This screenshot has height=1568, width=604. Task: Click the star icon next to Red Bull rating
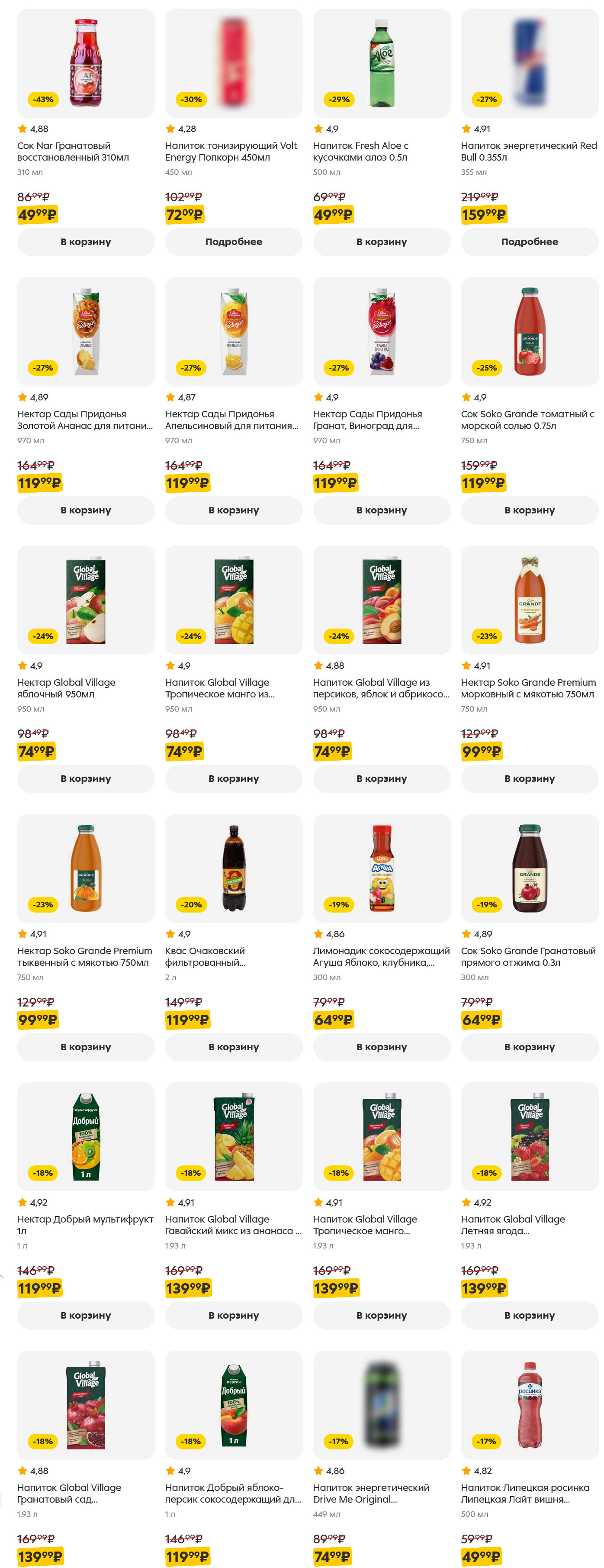point(466,129)
